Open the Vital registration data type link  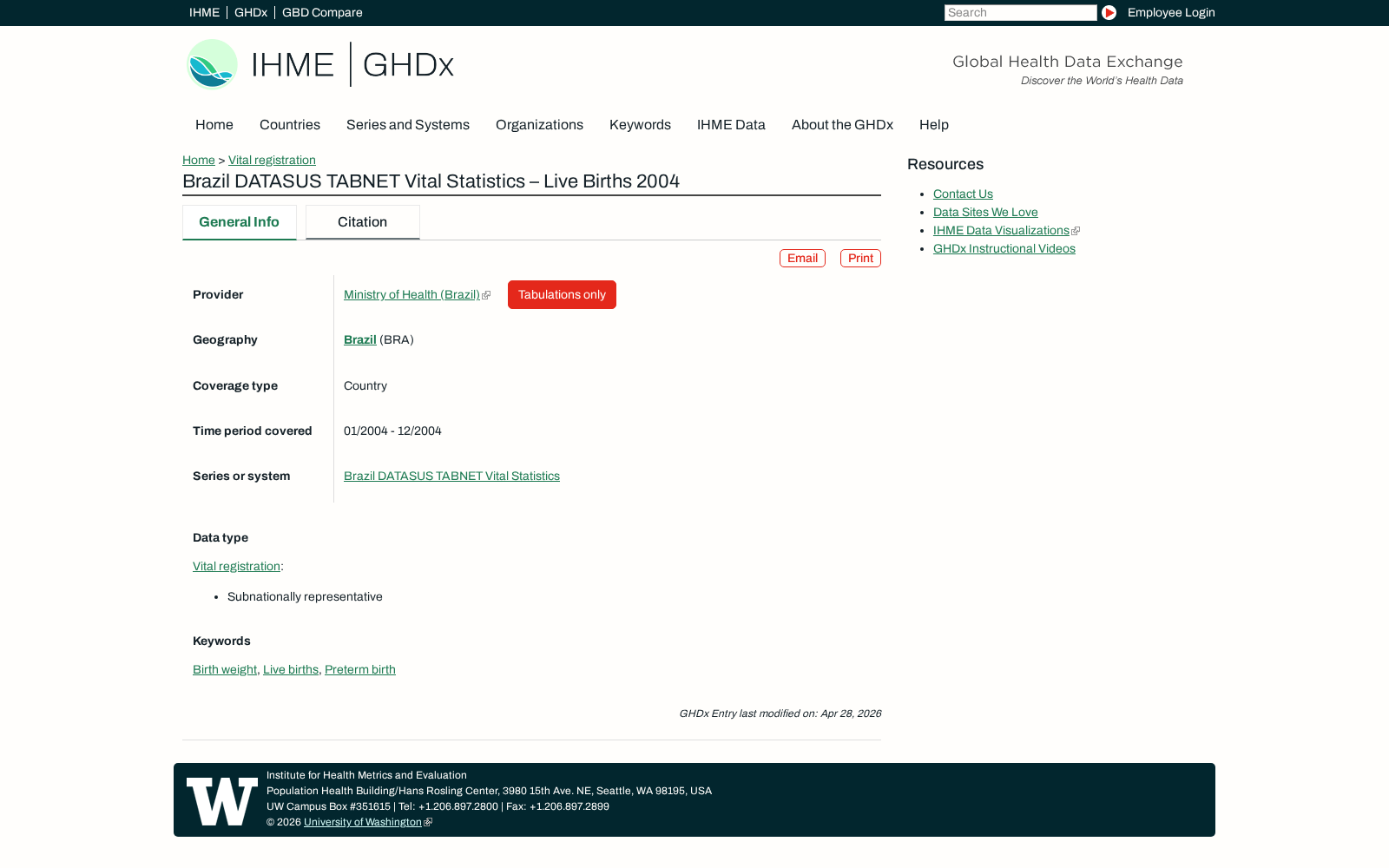pyautogui.click(x=236, y=566)
